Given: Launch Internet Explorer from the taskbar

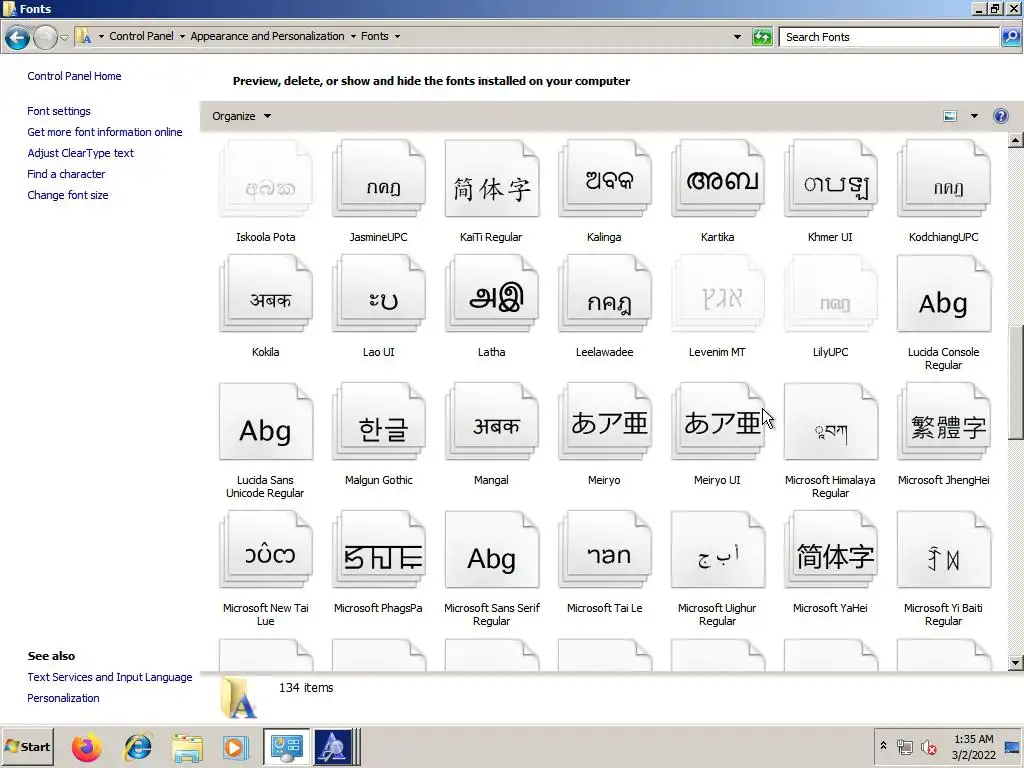Looking at the screenshot, I should (138, 747).
